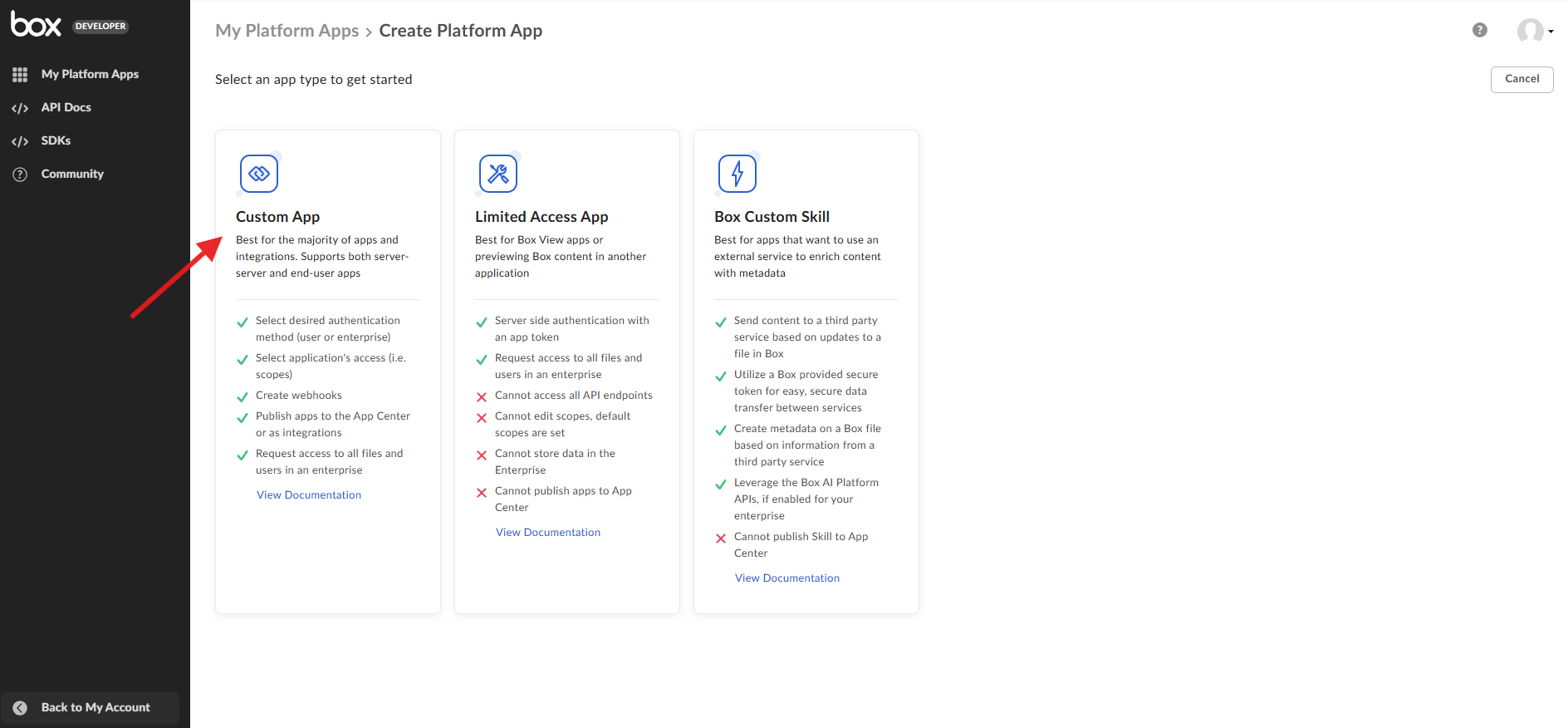1568x728 pixels.
Task: Click the API Docs code icon
Action: tap(20, 108)
